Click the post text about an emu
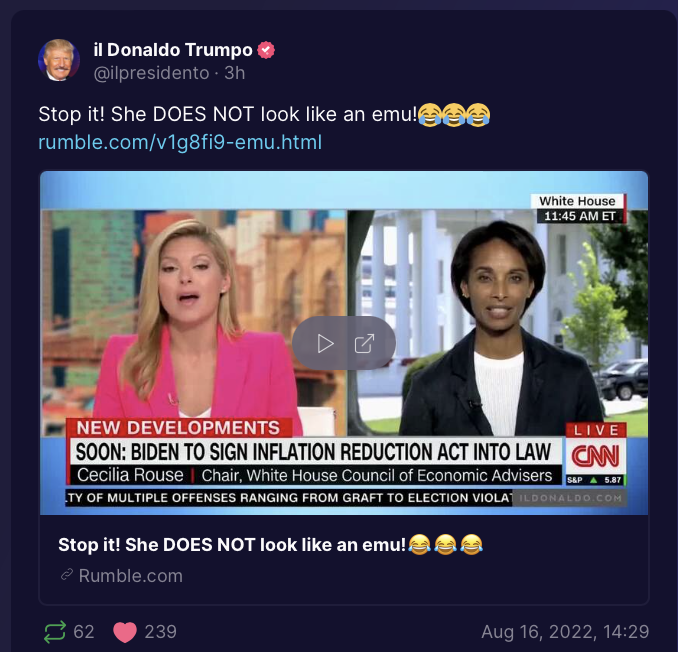Viewport: 678px width, 652px height. coord(228,115)
